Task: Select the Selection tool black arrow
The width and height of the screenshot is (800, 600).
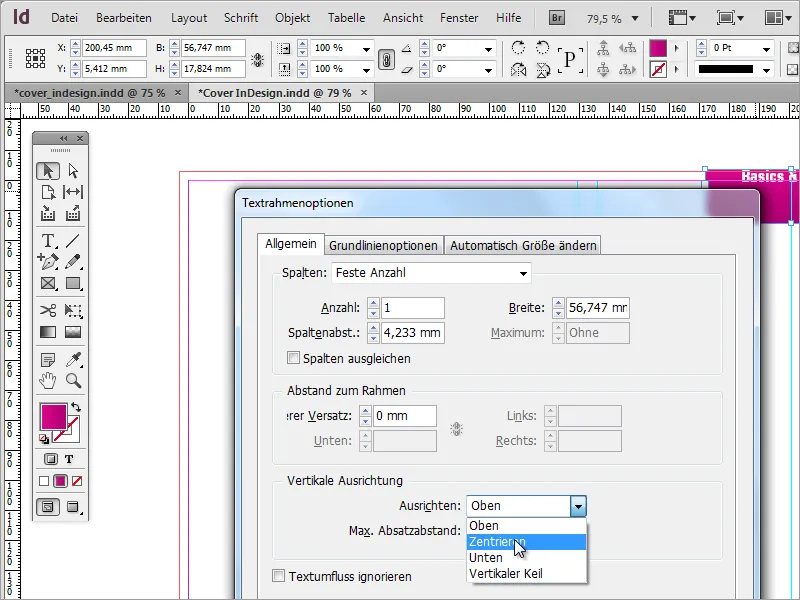Action: (x=48, y=171)
